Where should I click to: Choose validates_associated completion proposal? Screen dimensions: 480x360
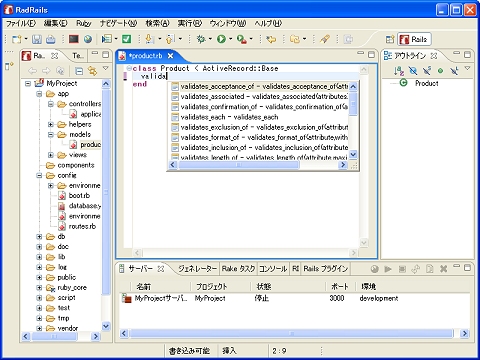click(260, 97)
